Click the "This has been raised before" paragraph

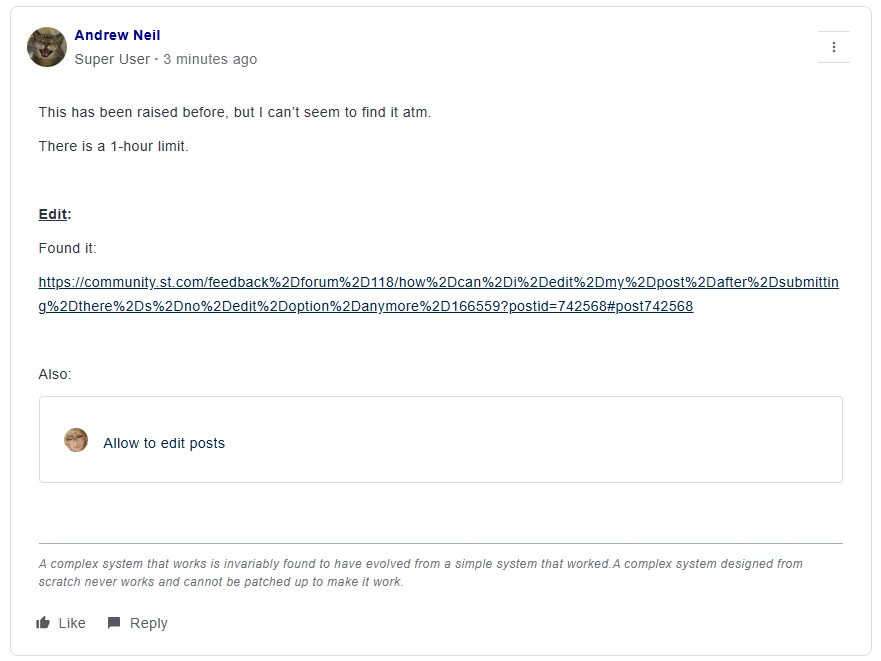click(x=235, y=112)
